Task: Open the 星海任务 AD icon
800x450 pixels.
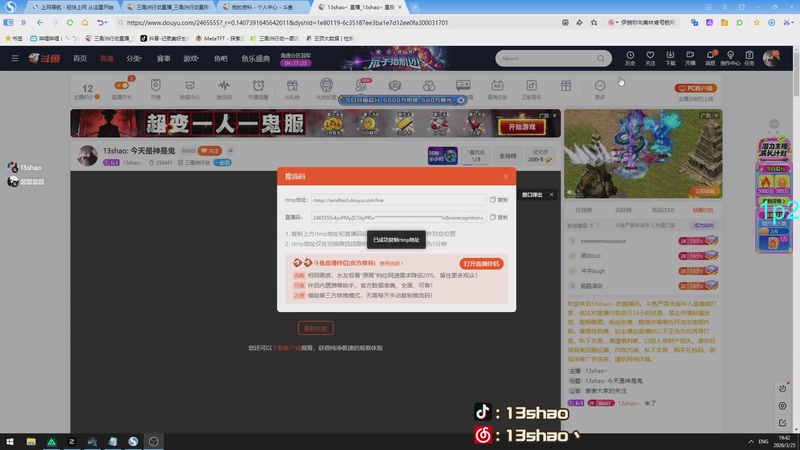Action: [497, 89]
